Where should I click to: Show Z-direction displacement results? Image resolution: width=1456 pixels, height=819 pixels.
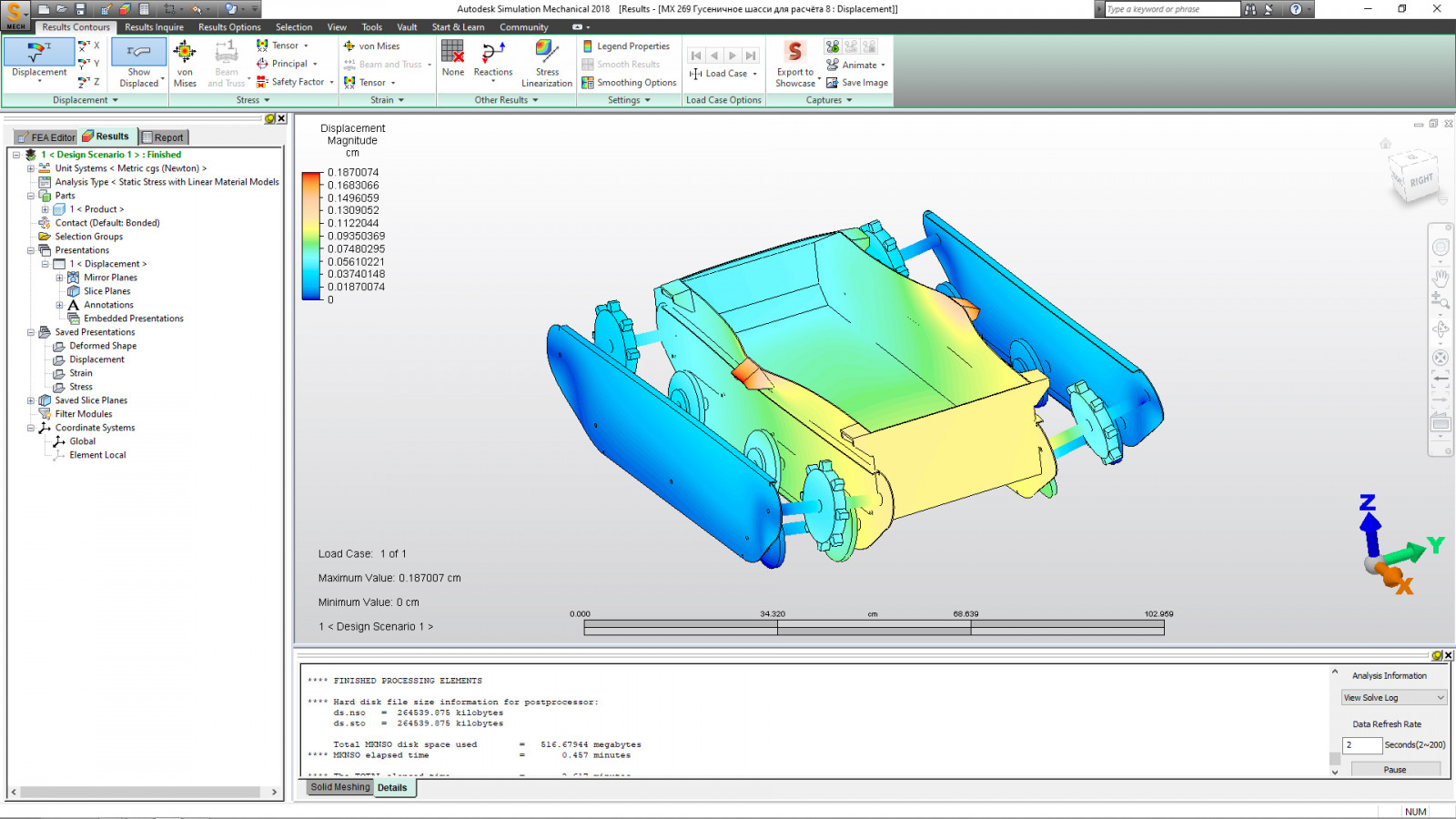88,82
